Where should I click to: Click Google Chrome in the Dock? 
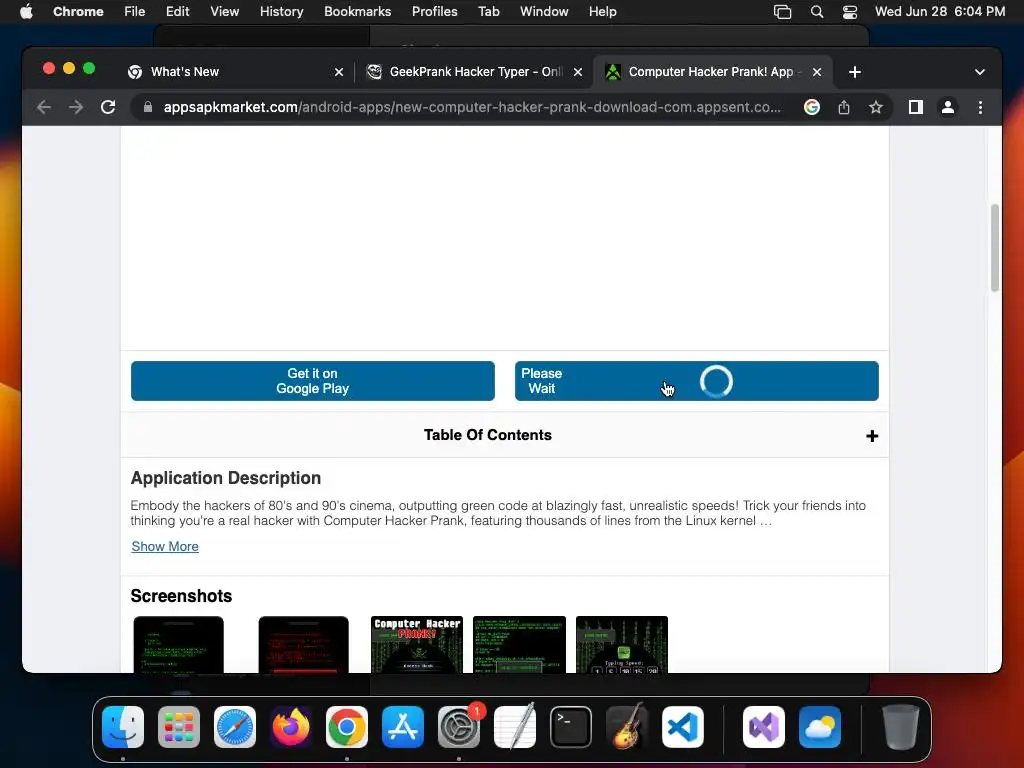(x=347, y=727)
